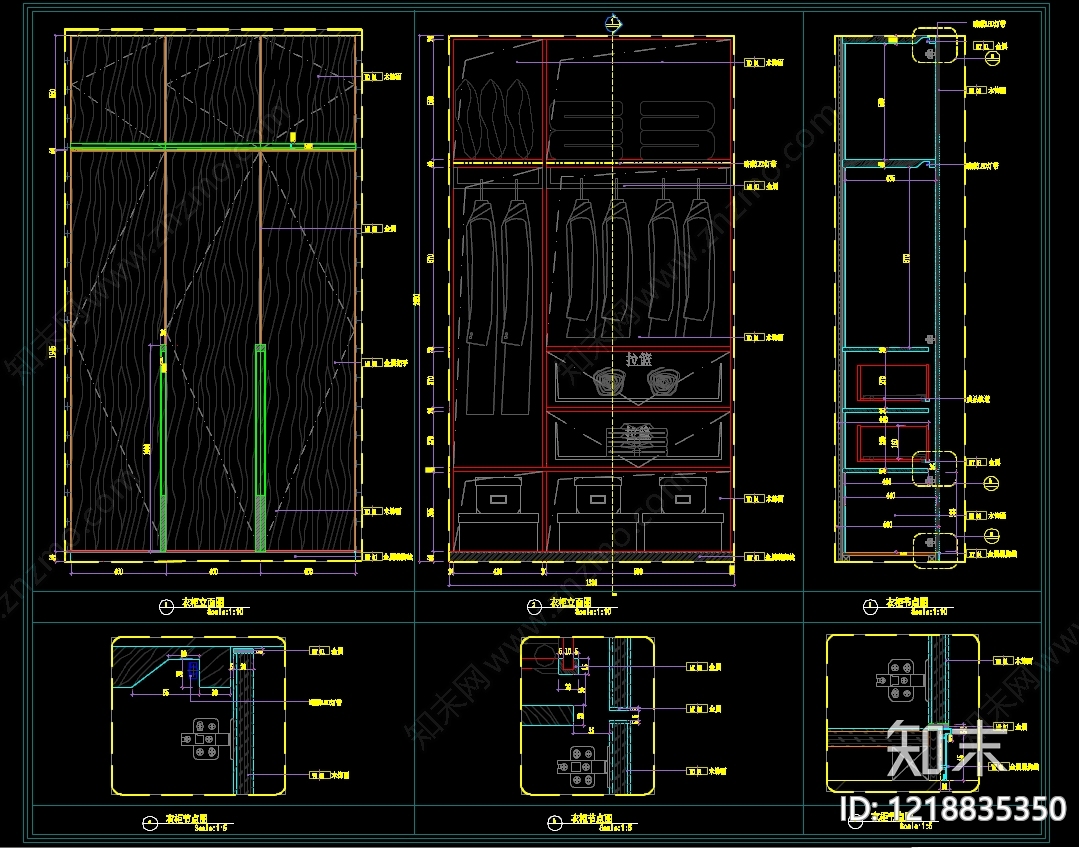This screenshot has height=848, width=1079.
Task: Click the leftmost storage box in the bottom compartment
Action: click(x=498, y=497)
